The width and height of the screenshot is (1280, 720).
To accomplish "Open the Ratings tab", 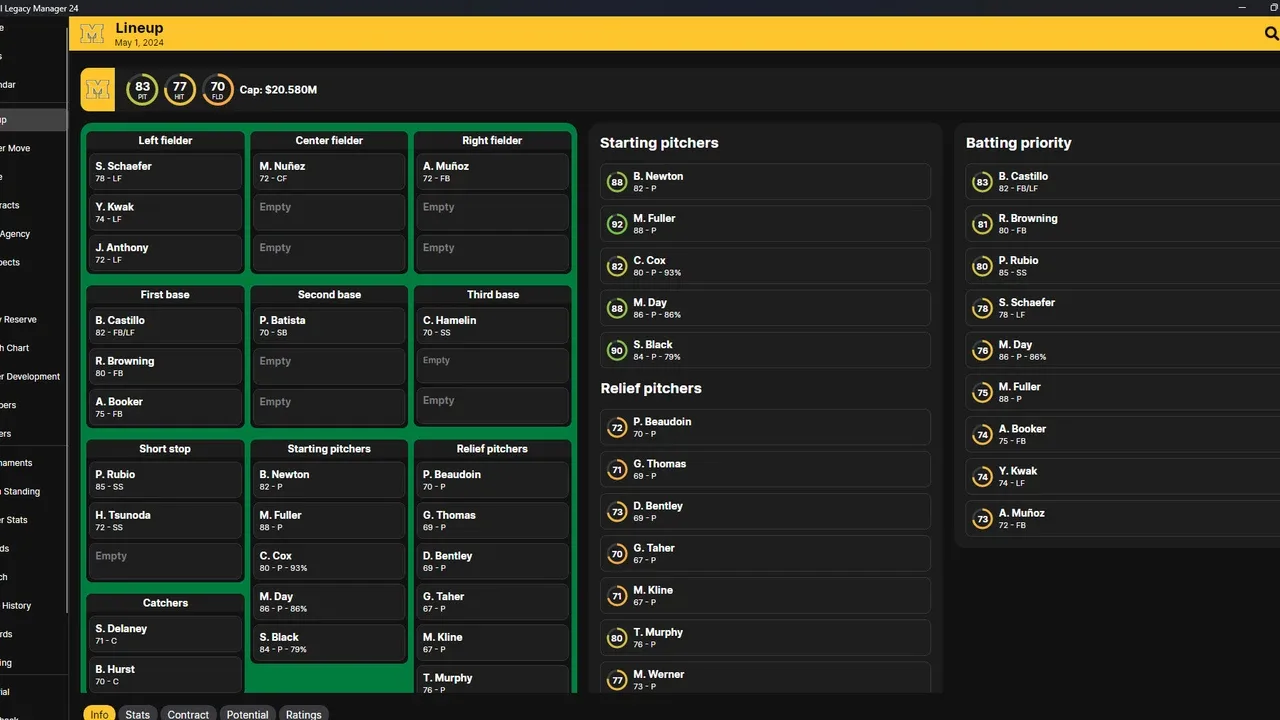I will pyautogui.click(x=303, y=714).
